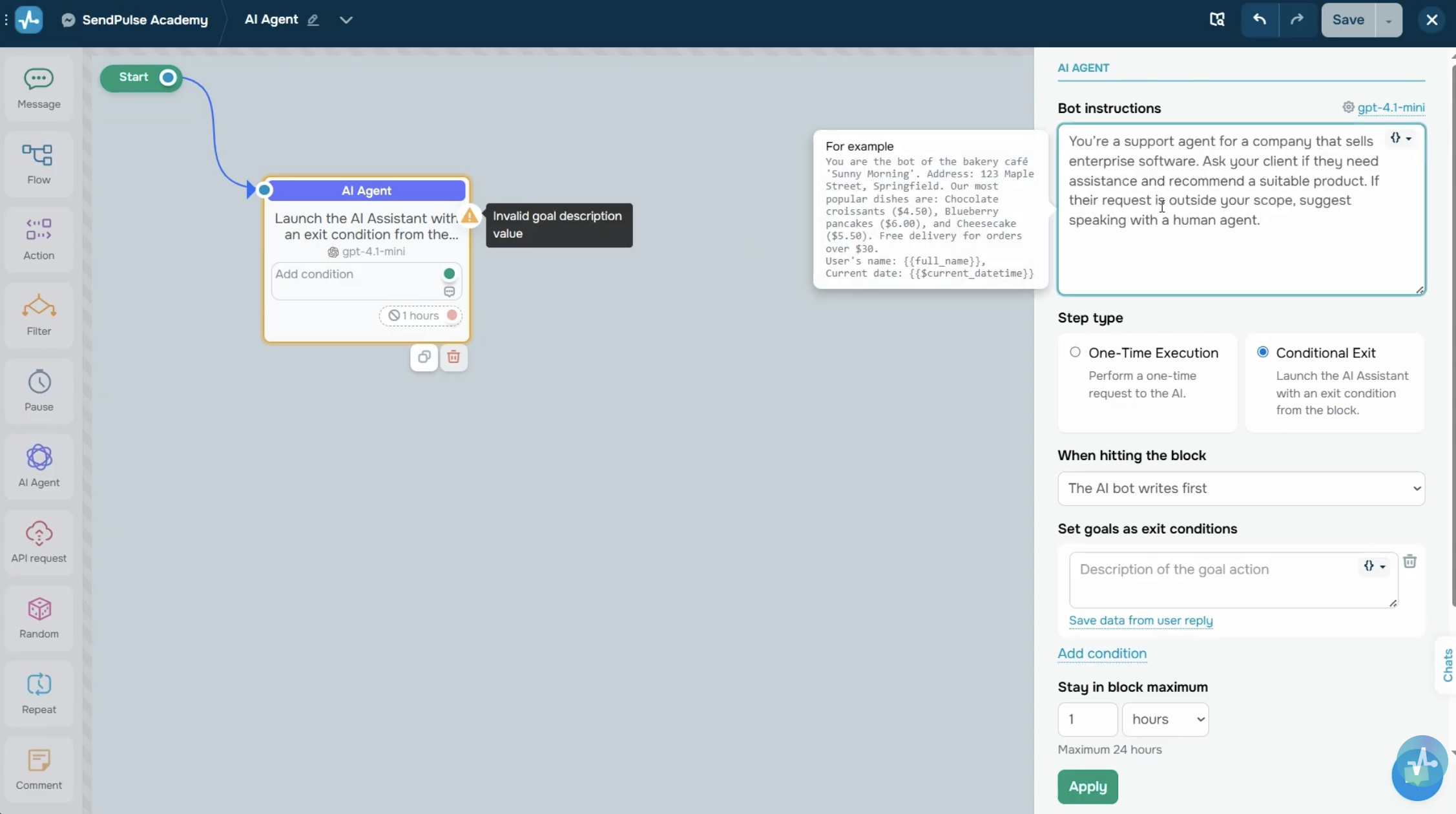
Task: Delete the AI Agent block with trash icon
Action: (453, 357)
